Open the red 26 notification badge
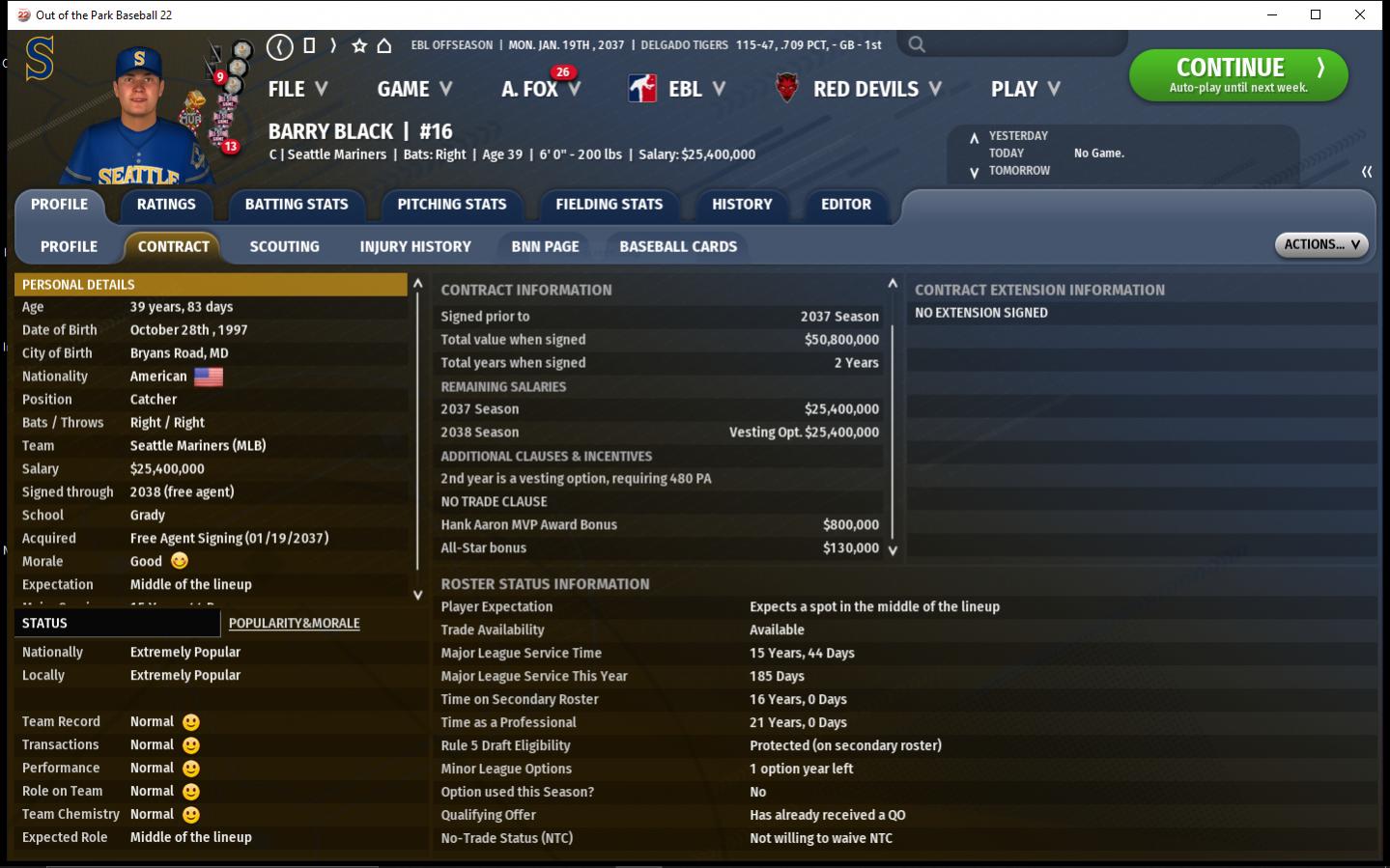 562,72
